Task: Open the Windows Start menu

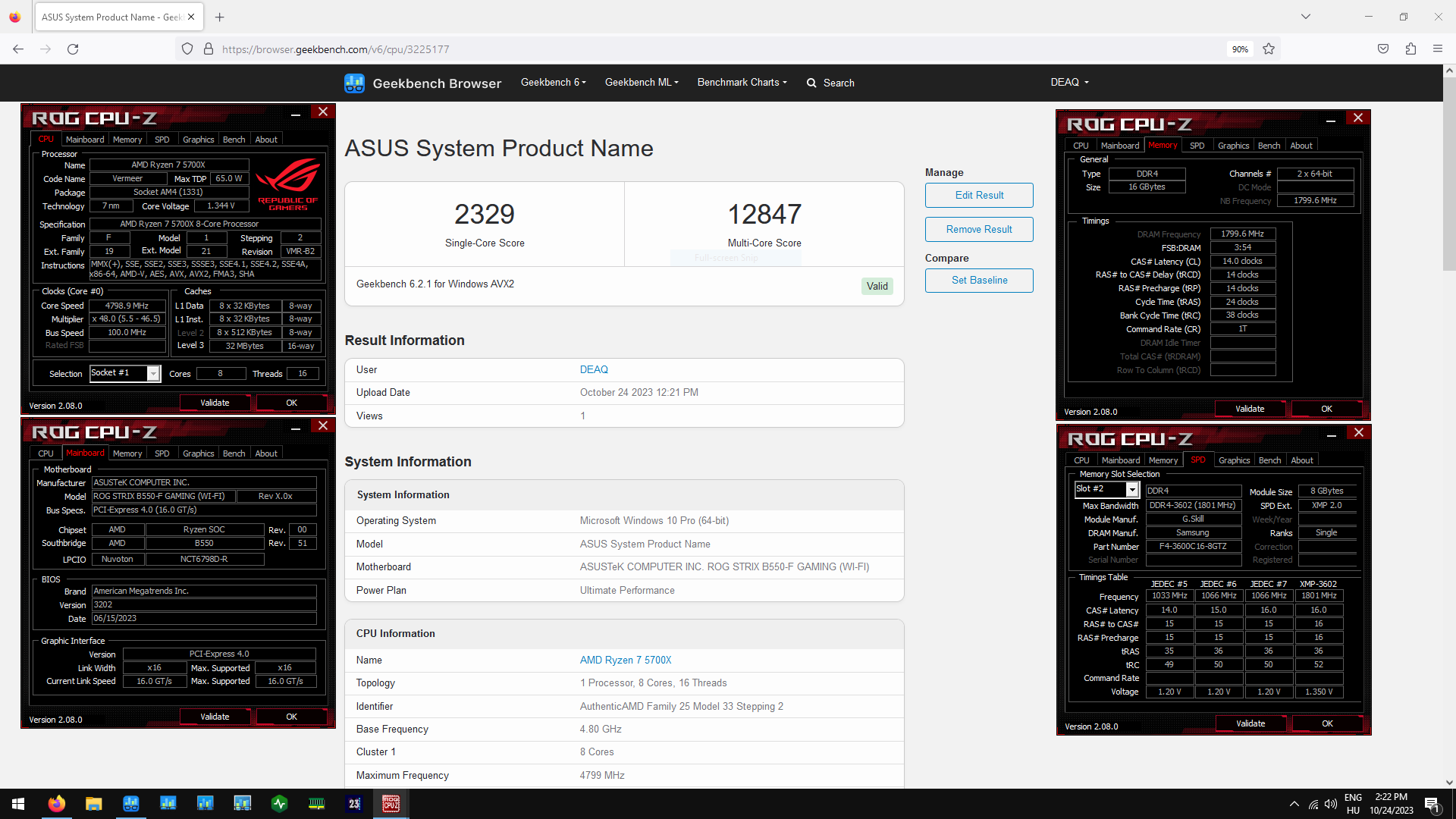Action: (18, 804)
